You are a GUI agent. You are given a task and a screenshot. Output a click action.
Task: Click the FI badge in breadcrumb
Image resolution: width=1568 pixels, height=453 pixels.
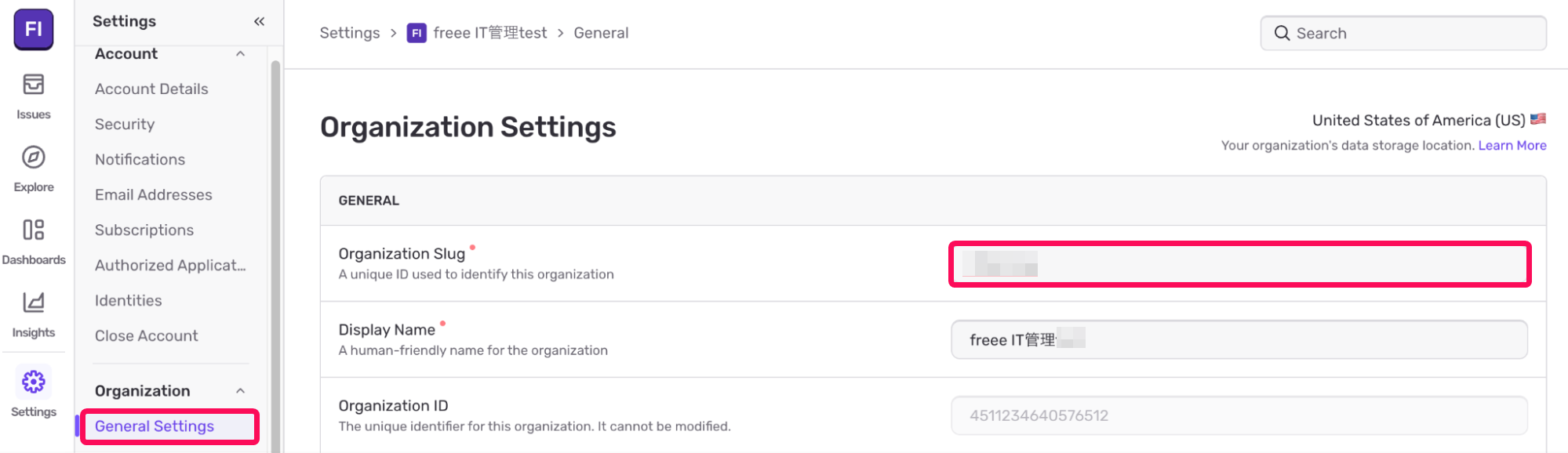(x=417, y=33)
